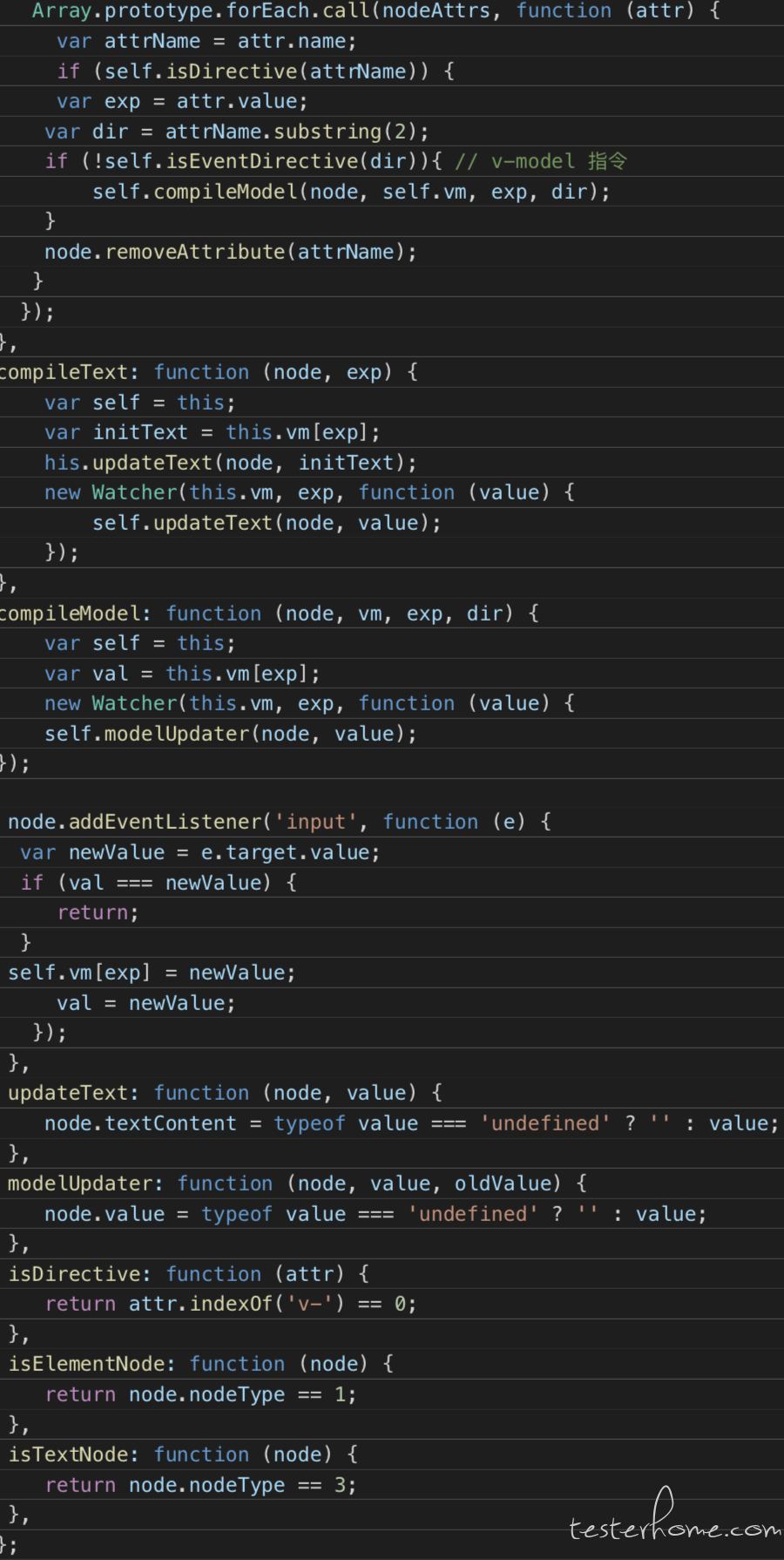The height and width of the screenshot is (1560, 784).
Task: Click the 'compileModel: function (node, vm, exp, dir)' line
Action: pos(270,614)
